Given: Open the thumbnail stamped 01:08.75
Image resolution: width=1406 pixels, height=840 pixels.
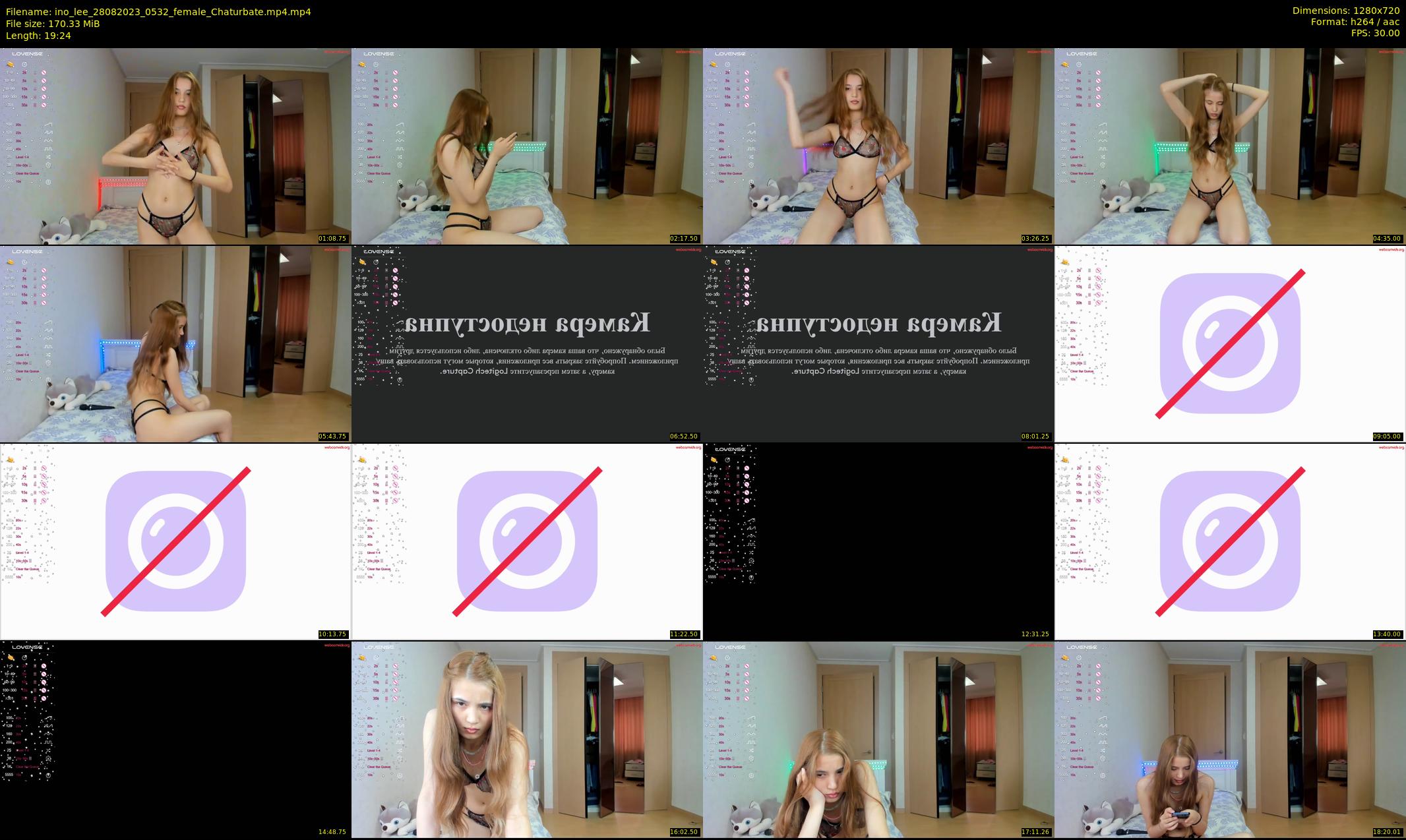Looking at the screenshot, I should [x=175, y=146].
